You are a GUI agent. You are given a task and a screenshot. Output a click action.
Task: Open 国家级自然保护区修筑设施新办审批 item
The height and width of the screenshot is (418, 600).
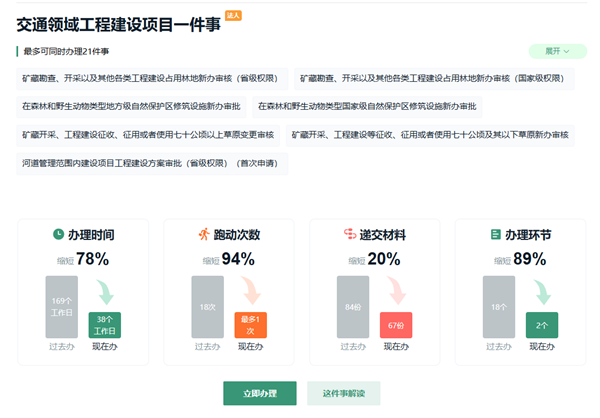click(x=369, y=106)
